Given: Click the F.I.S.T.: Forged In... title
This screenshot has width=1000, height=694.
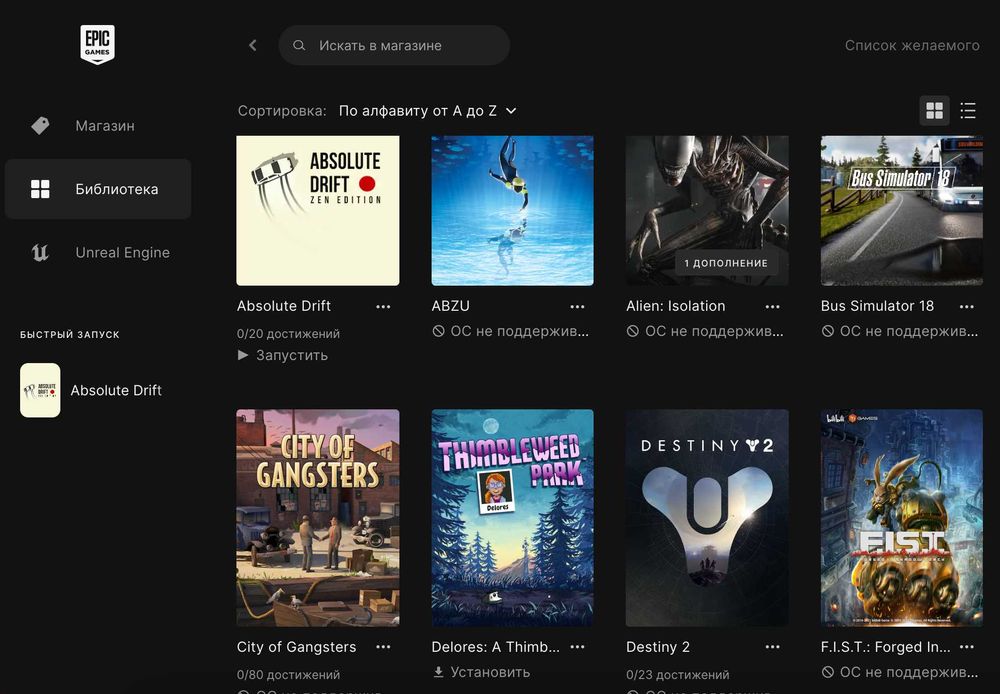Looking at the screenshot, I should [885, 647].
